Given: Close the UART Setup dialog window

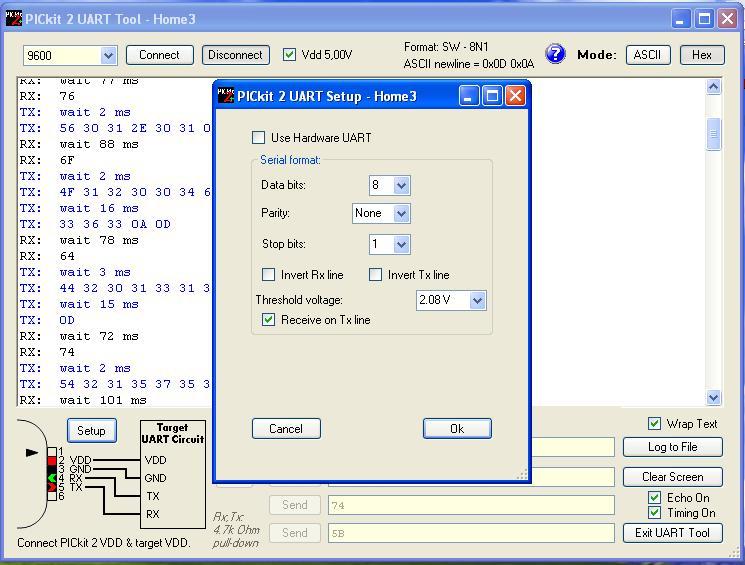Looking at the screenshot, I should pyautogui.click(x=516, y=96).
